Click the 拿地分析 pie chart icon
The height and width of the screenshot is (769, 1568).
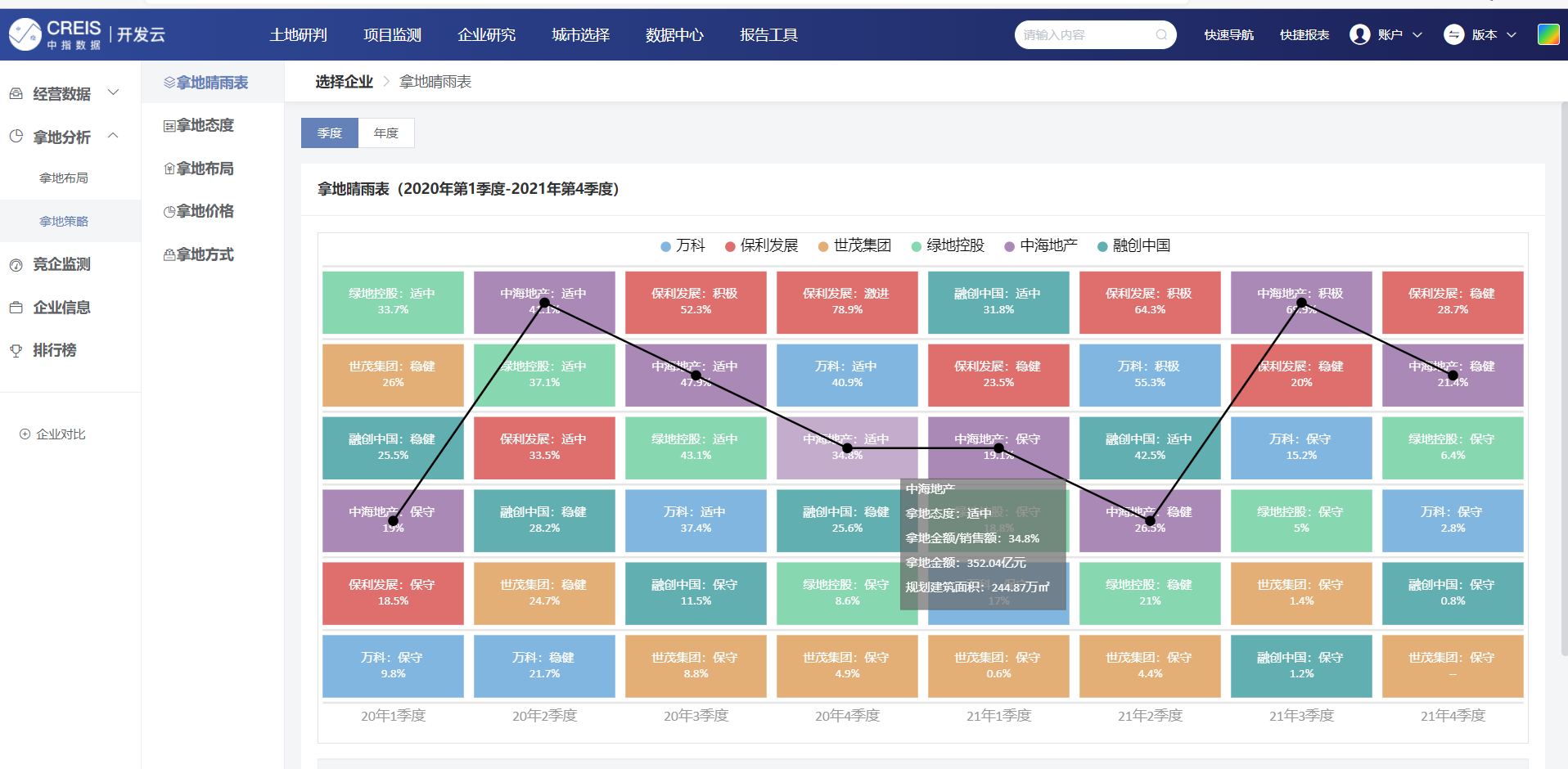tap(16, 137)
